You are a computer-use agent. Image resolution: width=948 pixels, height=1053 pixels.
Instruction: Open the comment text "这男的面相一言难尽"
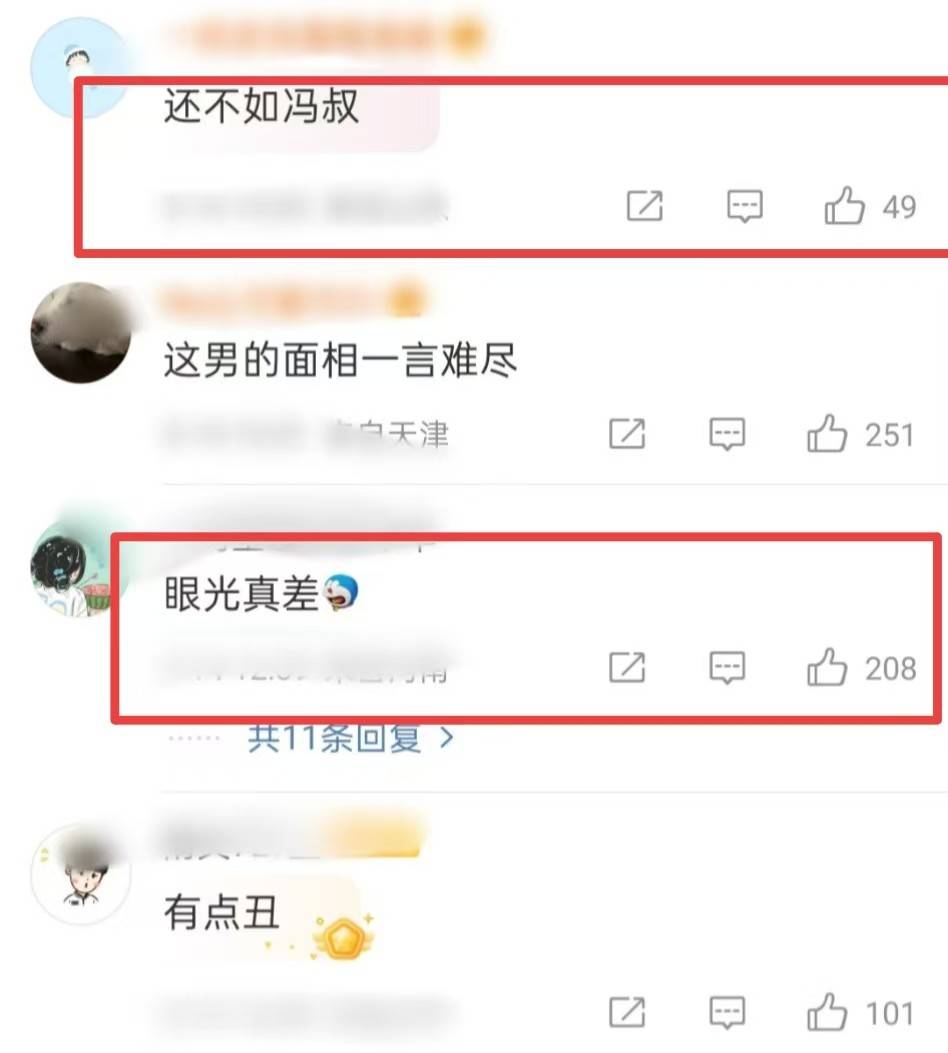[340, 360]
